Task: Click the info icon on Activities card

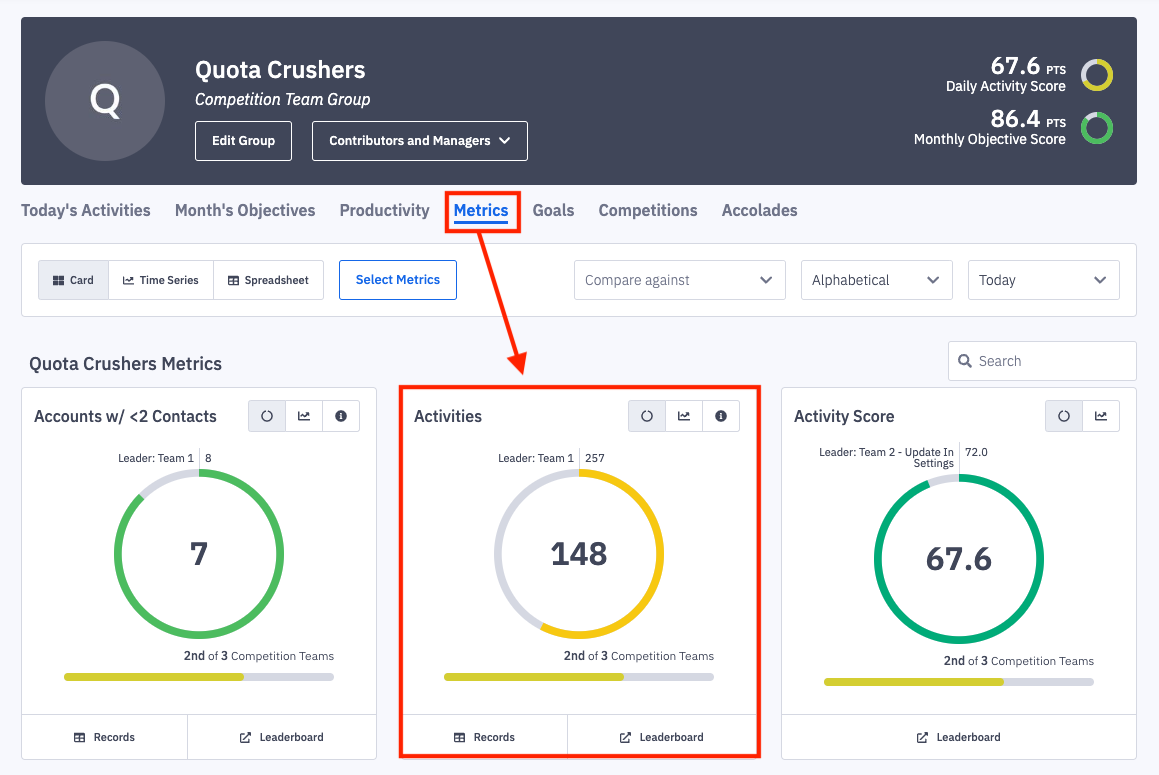Action: point(721,416)
